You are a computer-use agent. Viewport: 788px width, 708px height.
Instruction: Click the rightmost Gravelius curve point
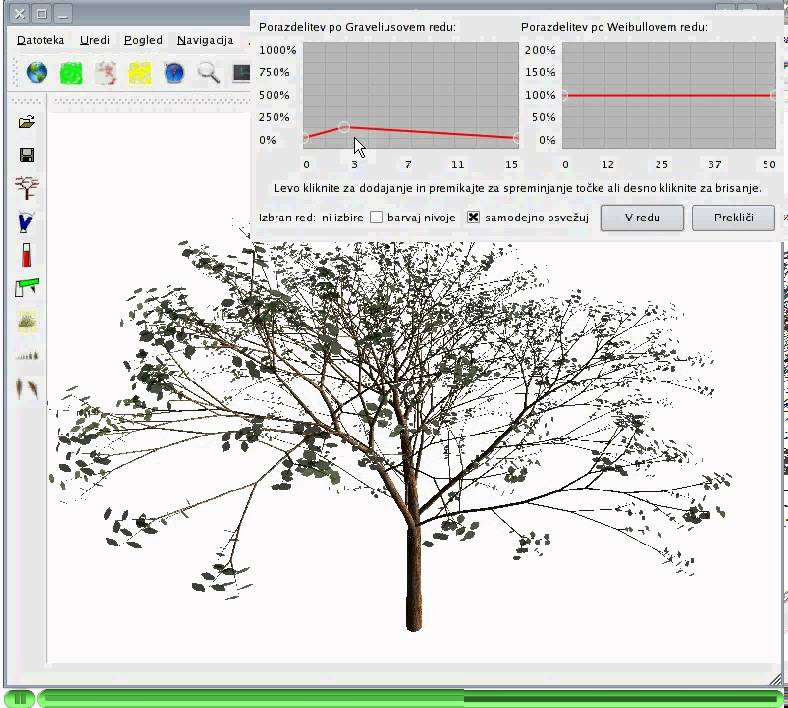[x=516, y=138]
